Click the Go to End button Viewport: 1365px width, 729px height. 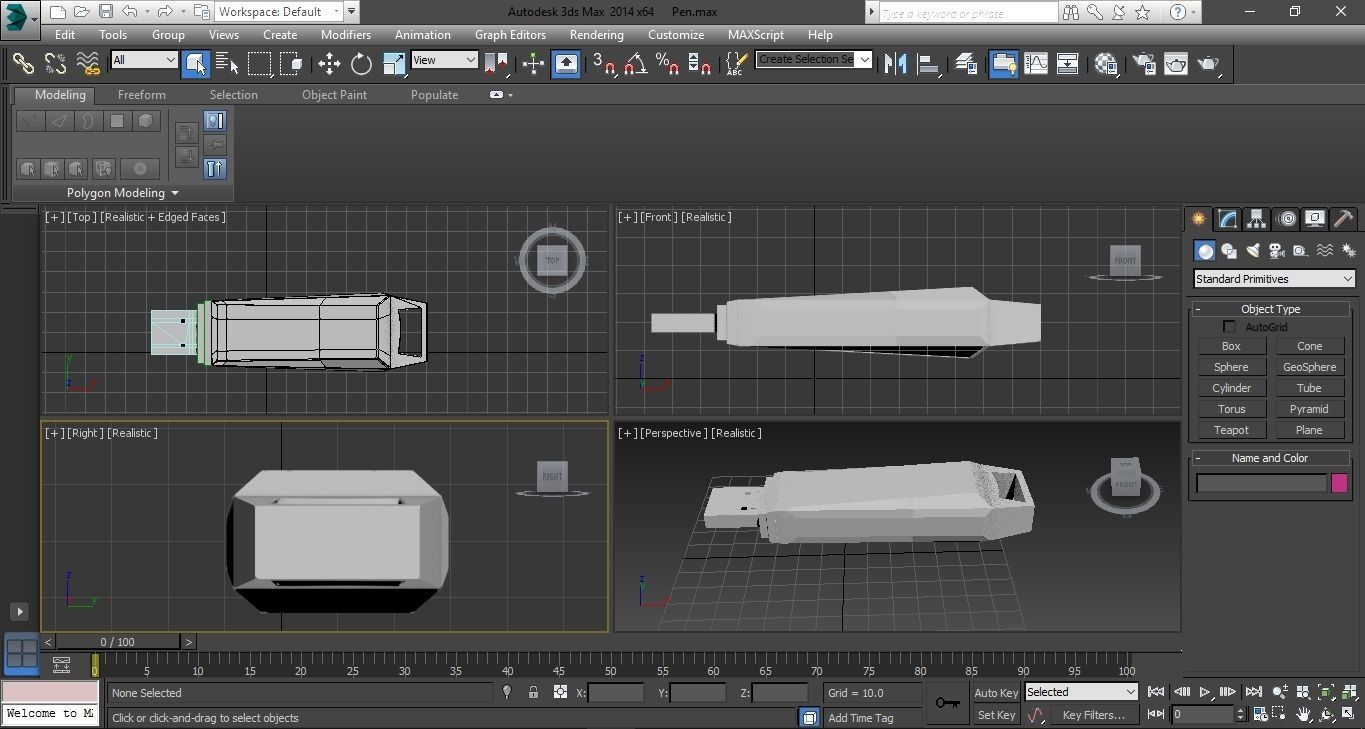[1253, 692]
